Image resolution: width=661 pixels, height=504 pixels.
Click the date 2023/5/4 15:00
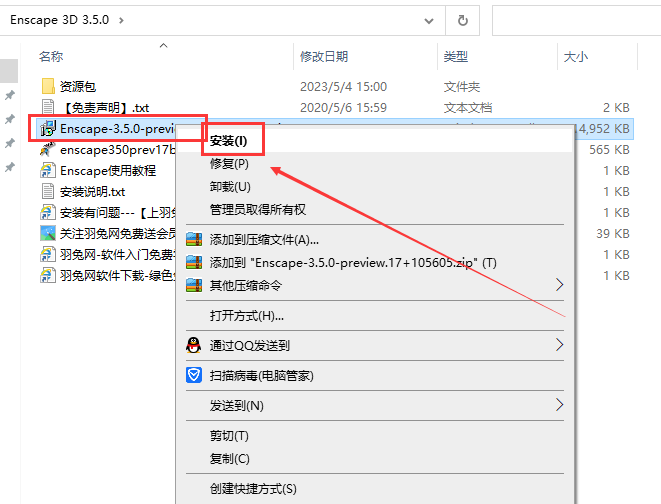(x=343, y=86)
